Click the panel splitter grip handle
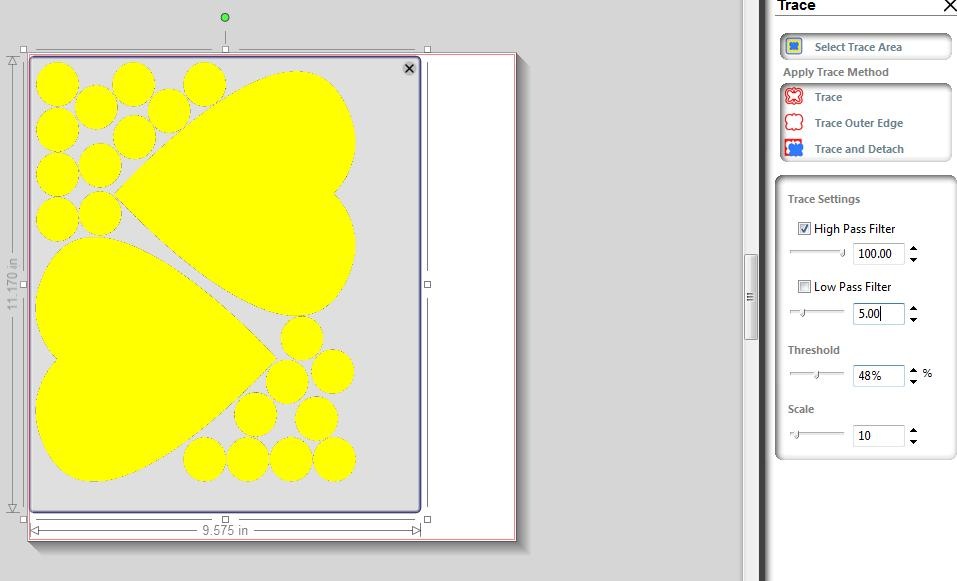Screen dimensions: 957x581 pos(750,297)
